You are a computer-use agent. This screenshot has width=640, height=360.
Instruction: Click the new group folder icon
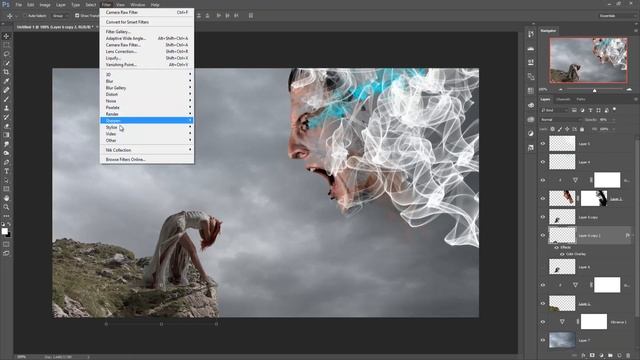tap(610, 356)
